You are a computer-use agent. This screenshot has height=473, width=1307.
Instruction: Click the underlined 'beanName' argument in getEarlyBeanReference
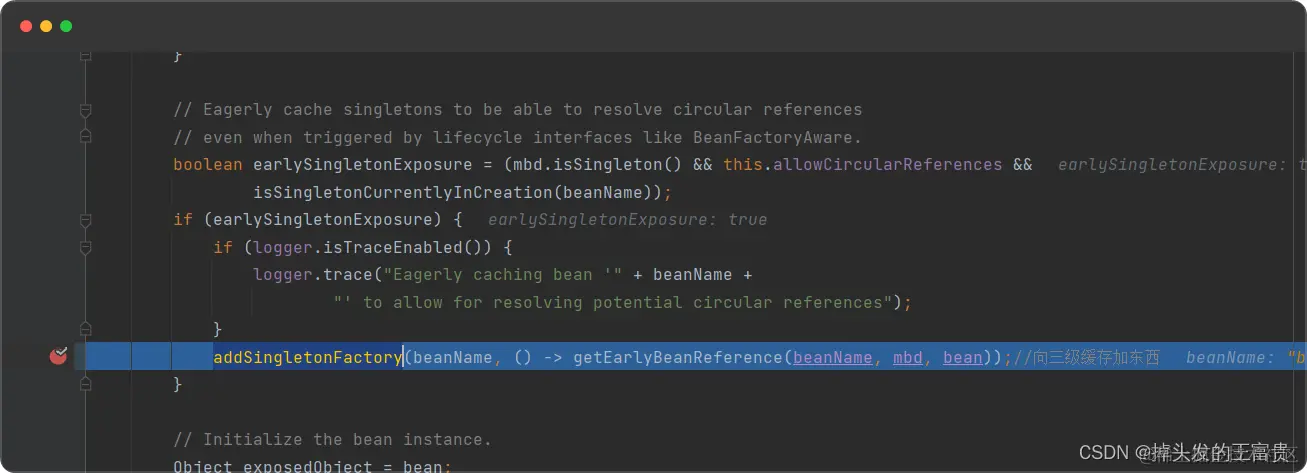coord(833,357)
